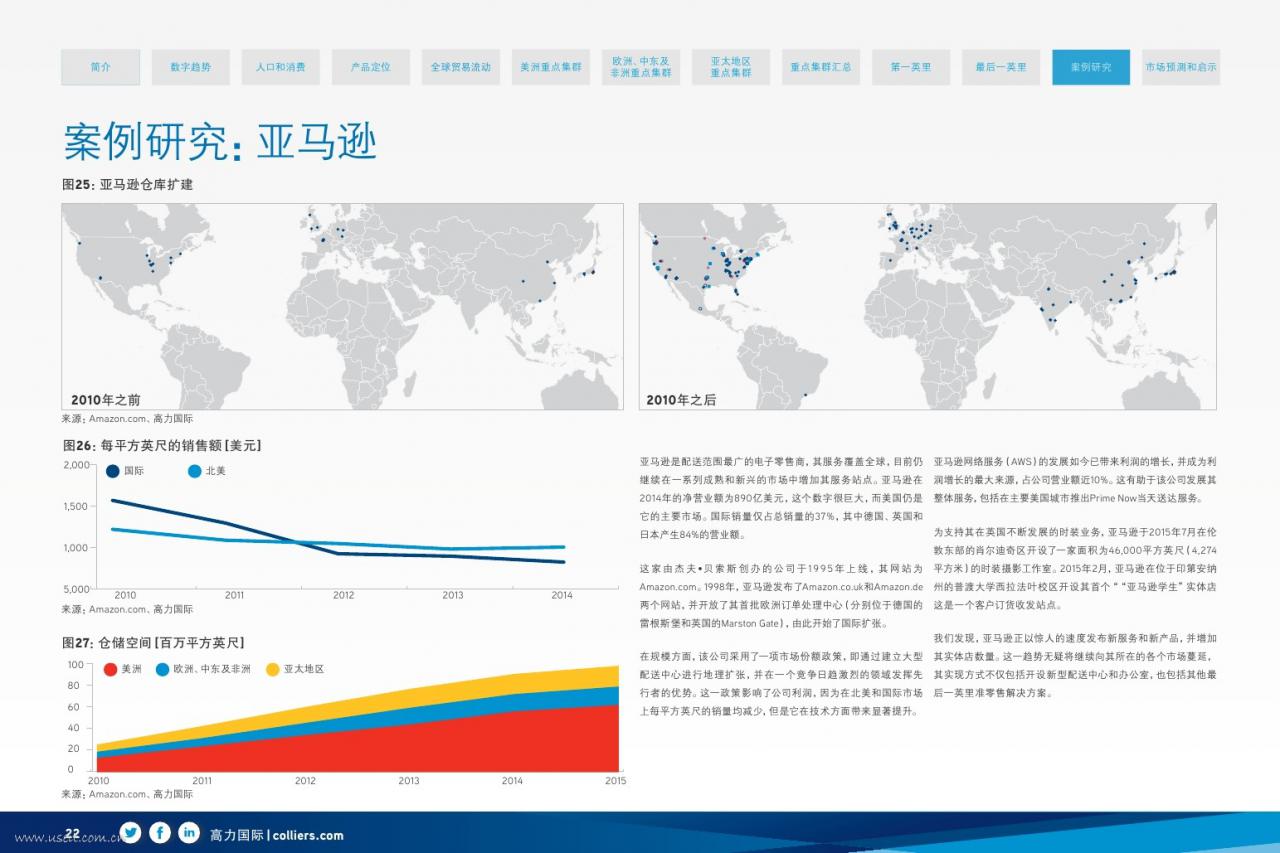Select the 亚太地区重点集群 tab
This screenshot has width=1280, height=853.
[x=731, y=67]
